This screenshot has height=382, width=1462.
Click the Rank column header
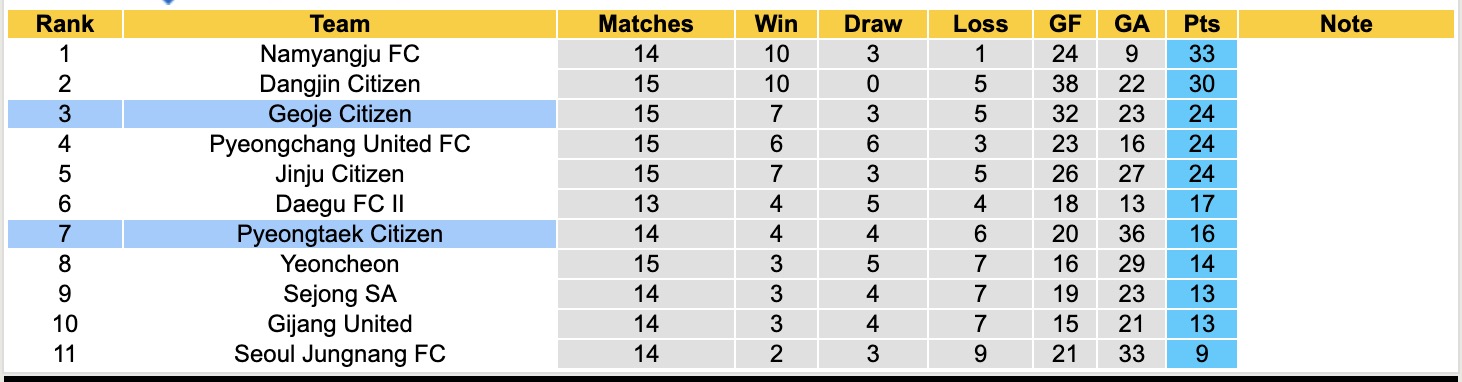point(65,24)
